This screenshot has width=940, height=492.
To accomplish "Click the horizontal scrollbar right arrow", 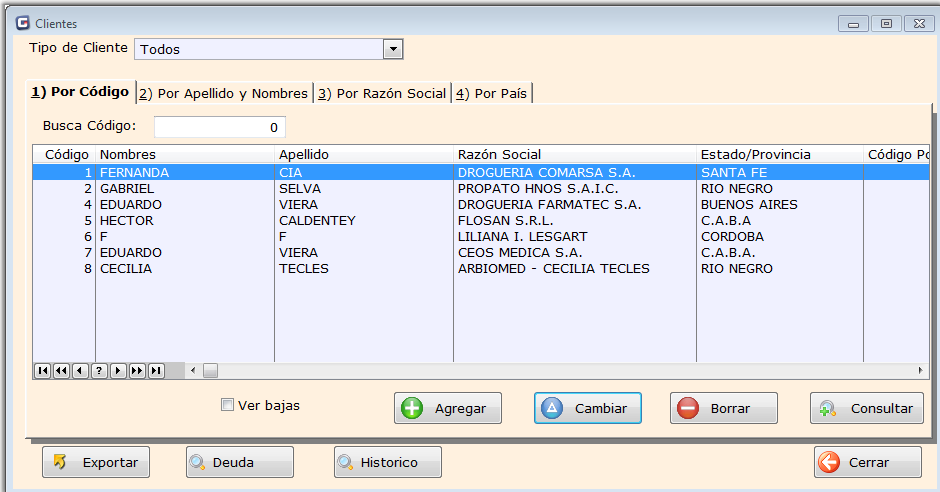I will (x=921, y=371).
